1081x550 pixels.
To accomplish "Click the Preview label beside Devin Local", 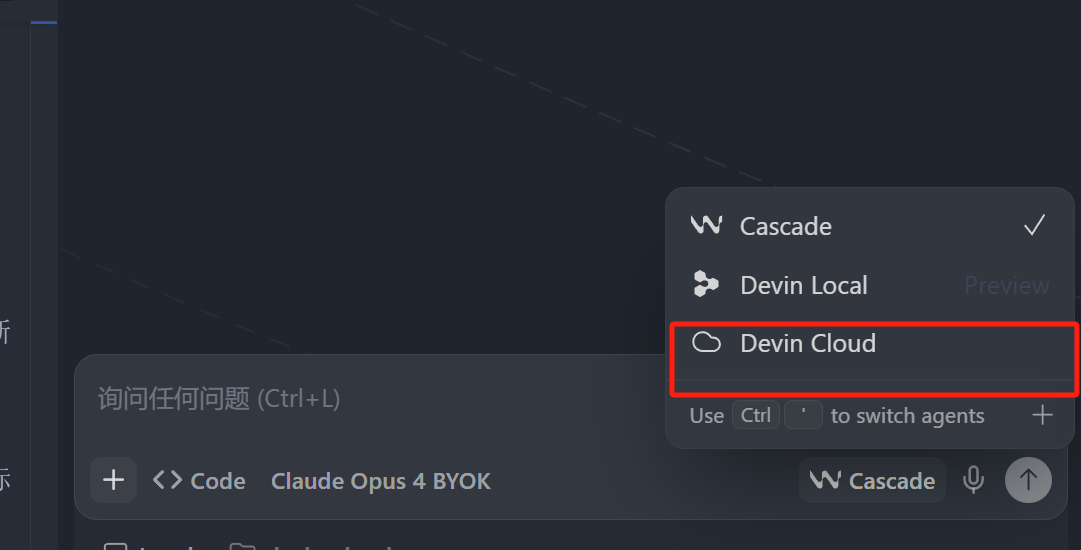I will pos(1007,285).
